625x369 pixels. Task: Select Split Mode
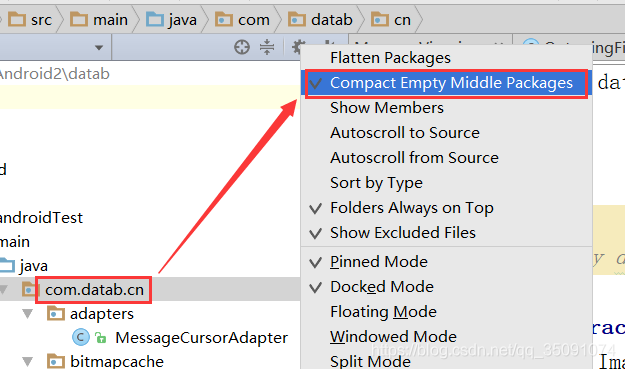pyautogui.click(x=446, y=361)
